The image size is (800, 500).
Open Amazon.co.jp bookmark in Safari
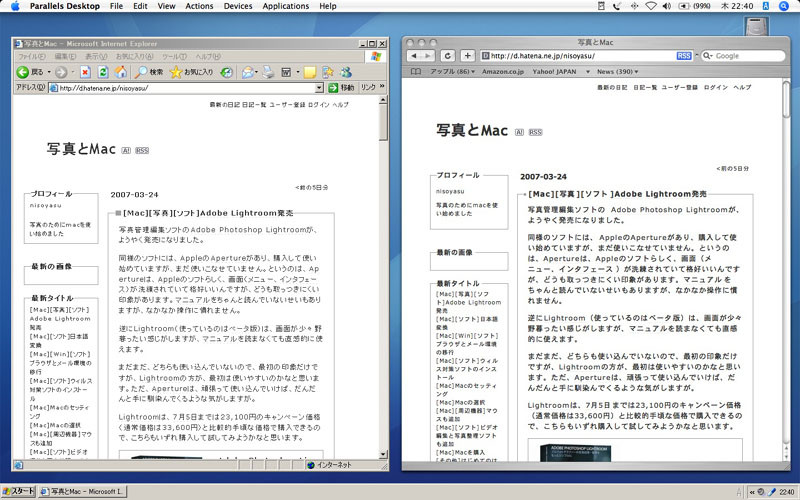[503, 71]
